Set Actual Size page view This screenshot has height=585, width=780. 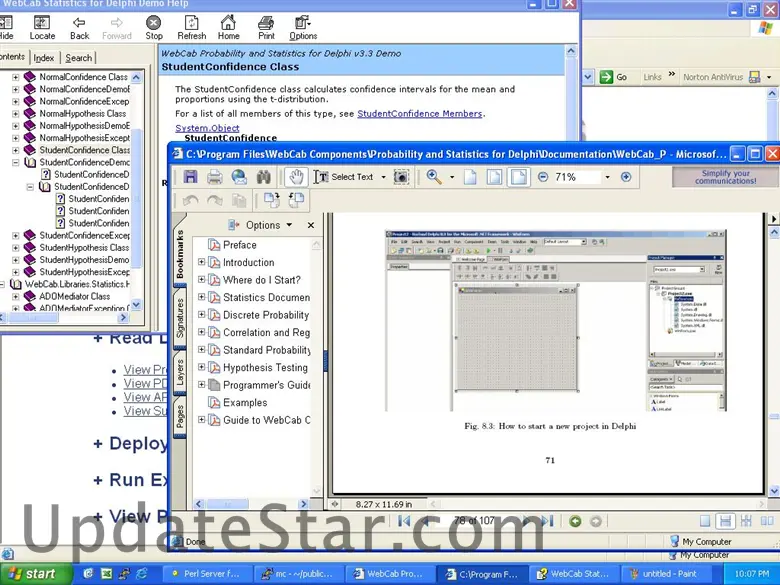click(x=470, y=177)
